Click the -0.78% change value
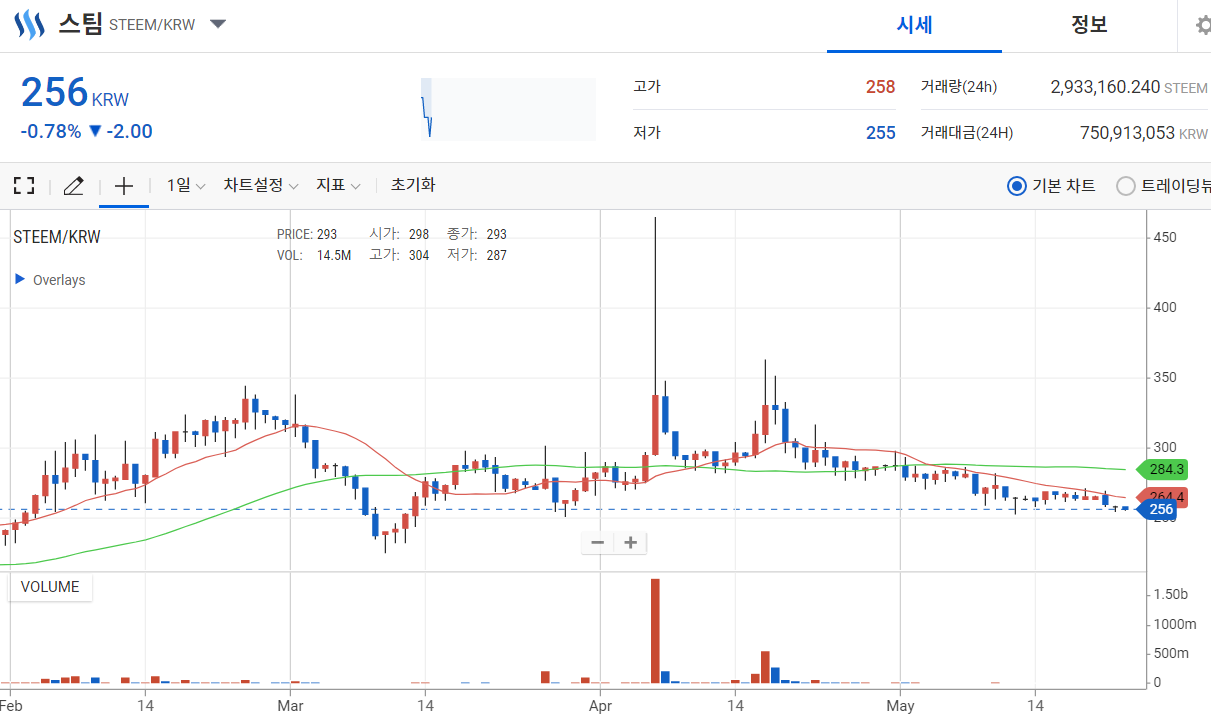This screenshot has height=720, width=1211. [x=51, y=131]
